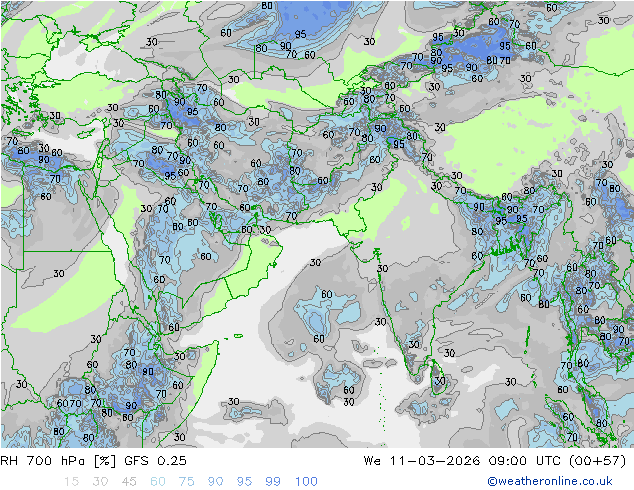
Task: Click the weatheronline.co.uk copyright link
Action: [x=550, y=481]
